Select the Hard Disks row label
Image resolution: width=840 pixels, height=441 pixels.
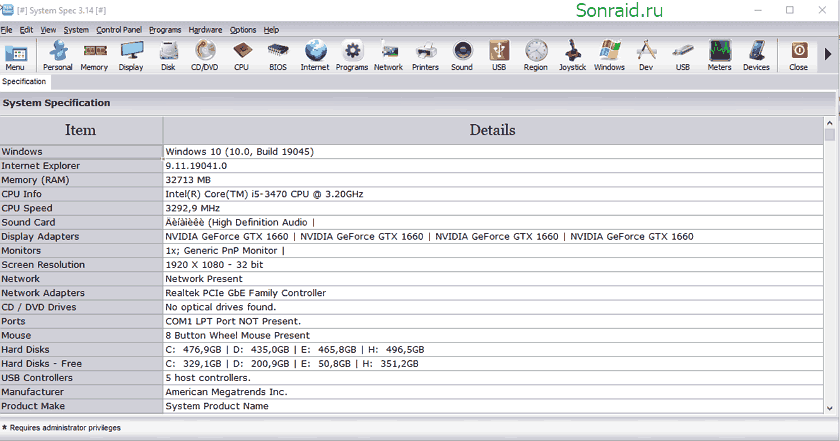point(25,349)
